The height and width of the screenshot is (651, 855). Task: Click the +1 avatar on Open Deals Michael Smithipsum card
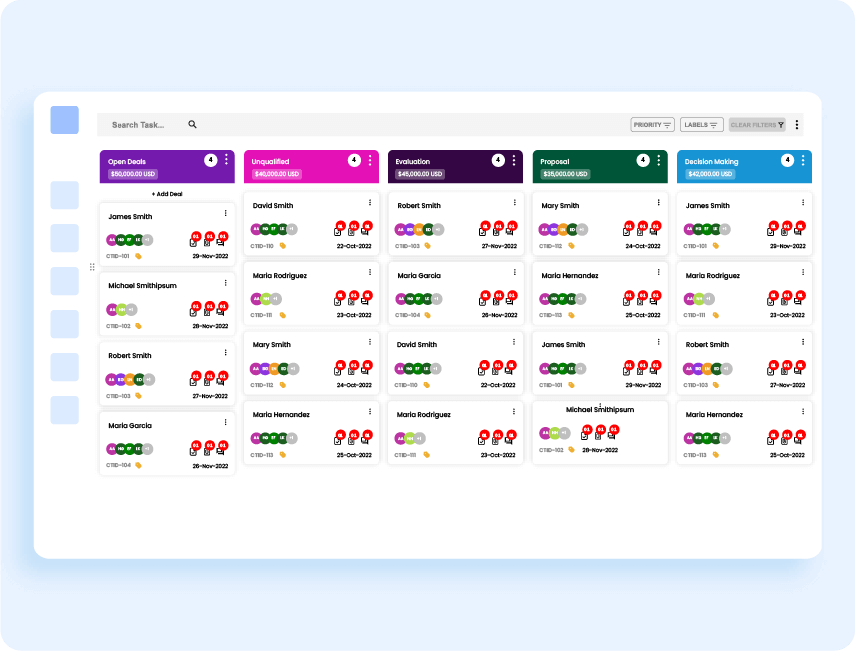click(131, 310)
